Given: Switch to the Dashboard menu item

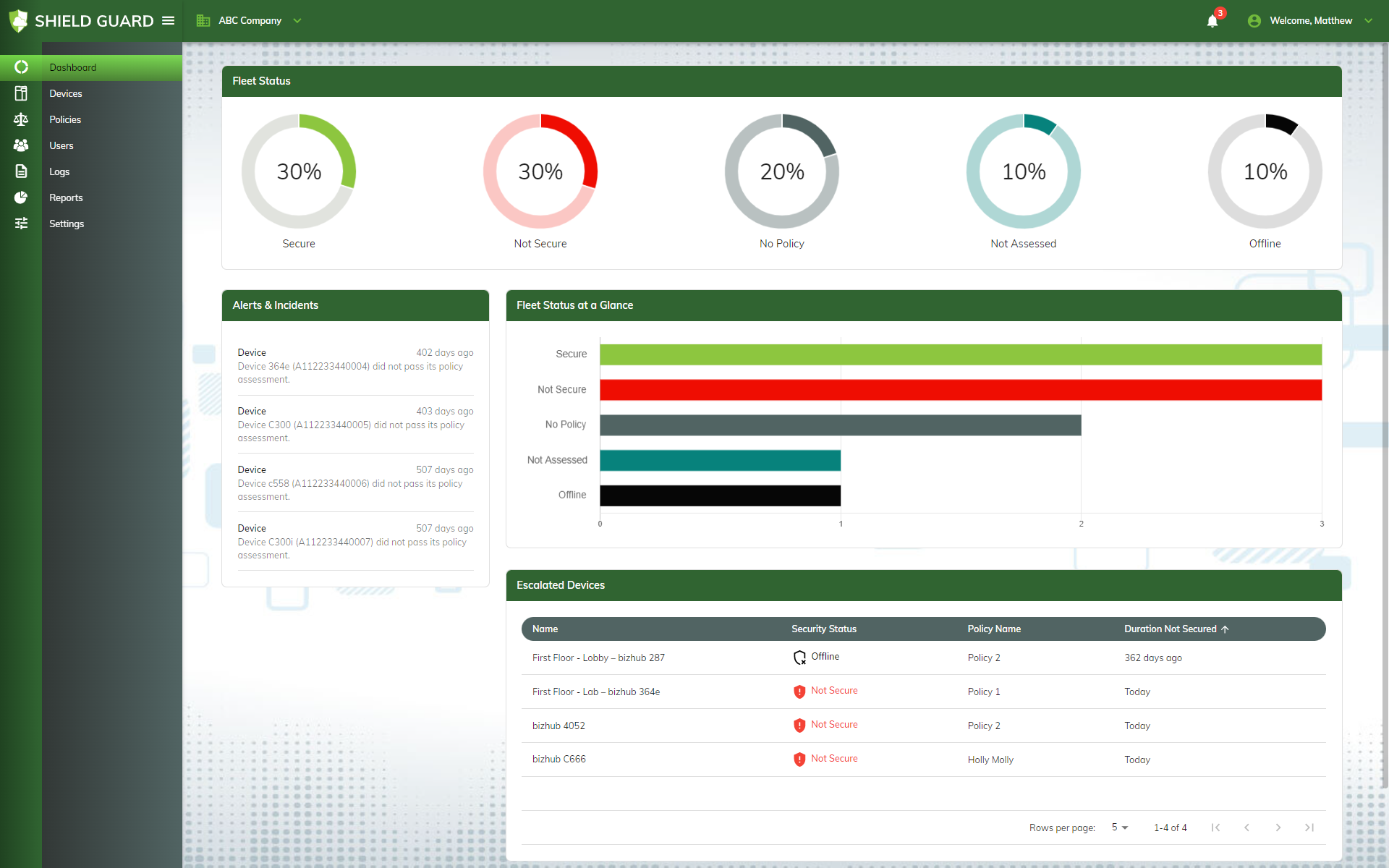Looking at the screenshot, I should click(72, 67).
